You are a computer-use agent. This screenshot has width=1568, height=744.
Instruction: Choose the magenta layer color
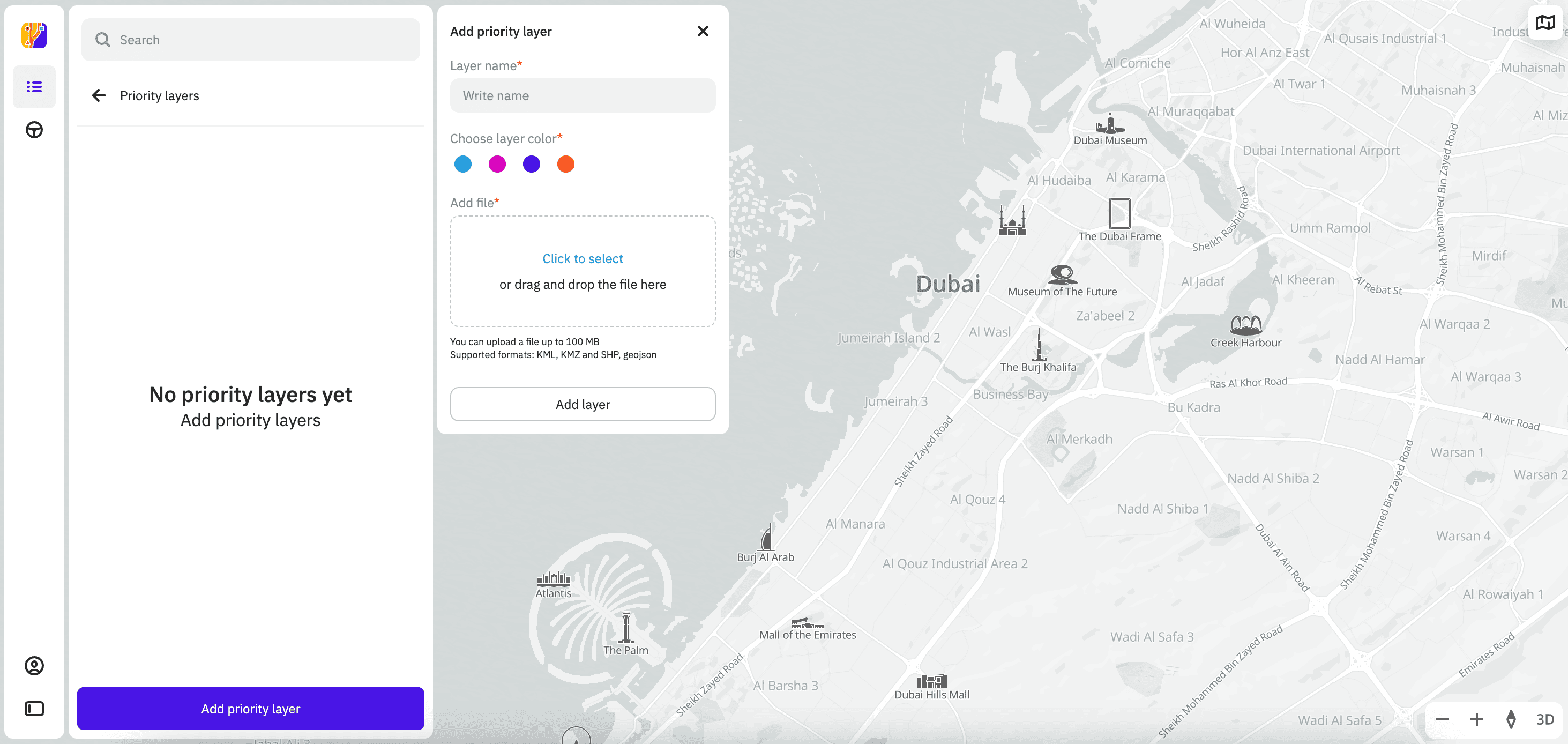coord(497,164)
